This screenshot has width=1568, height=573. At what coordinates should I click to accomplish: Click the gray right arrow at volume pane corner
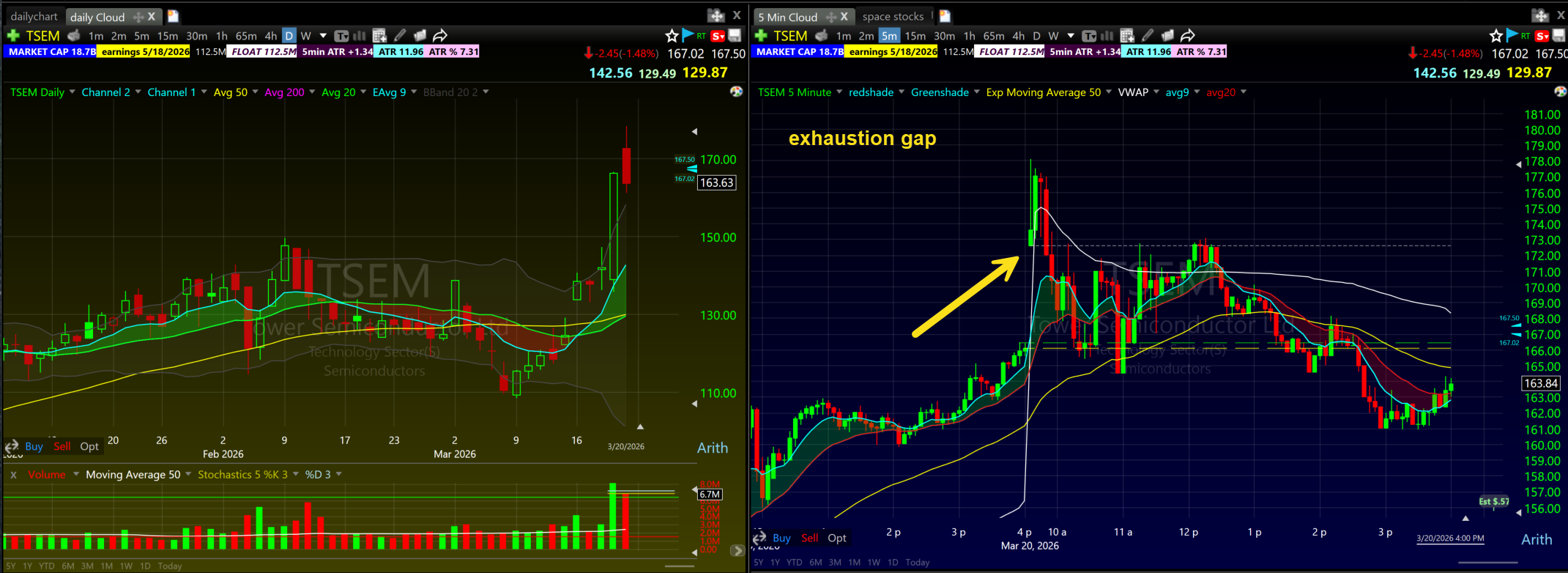737,550
